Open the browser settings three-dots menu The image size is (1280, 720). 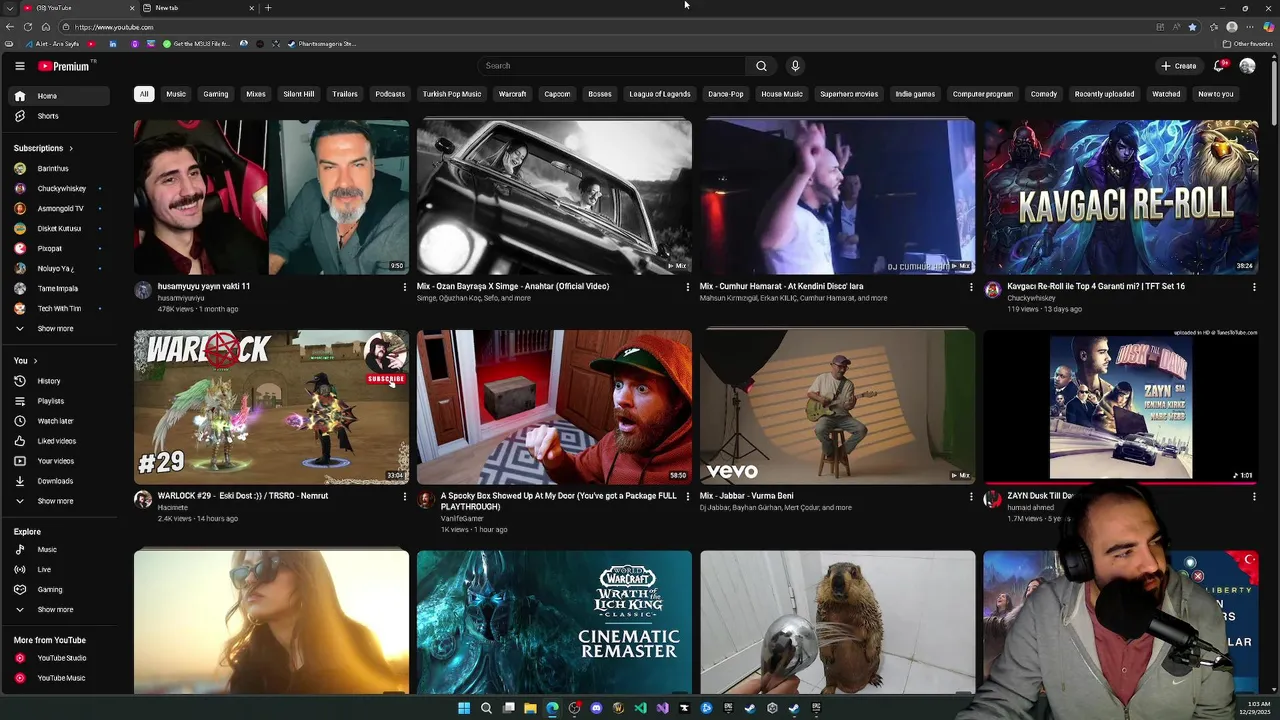(1249, 27)
